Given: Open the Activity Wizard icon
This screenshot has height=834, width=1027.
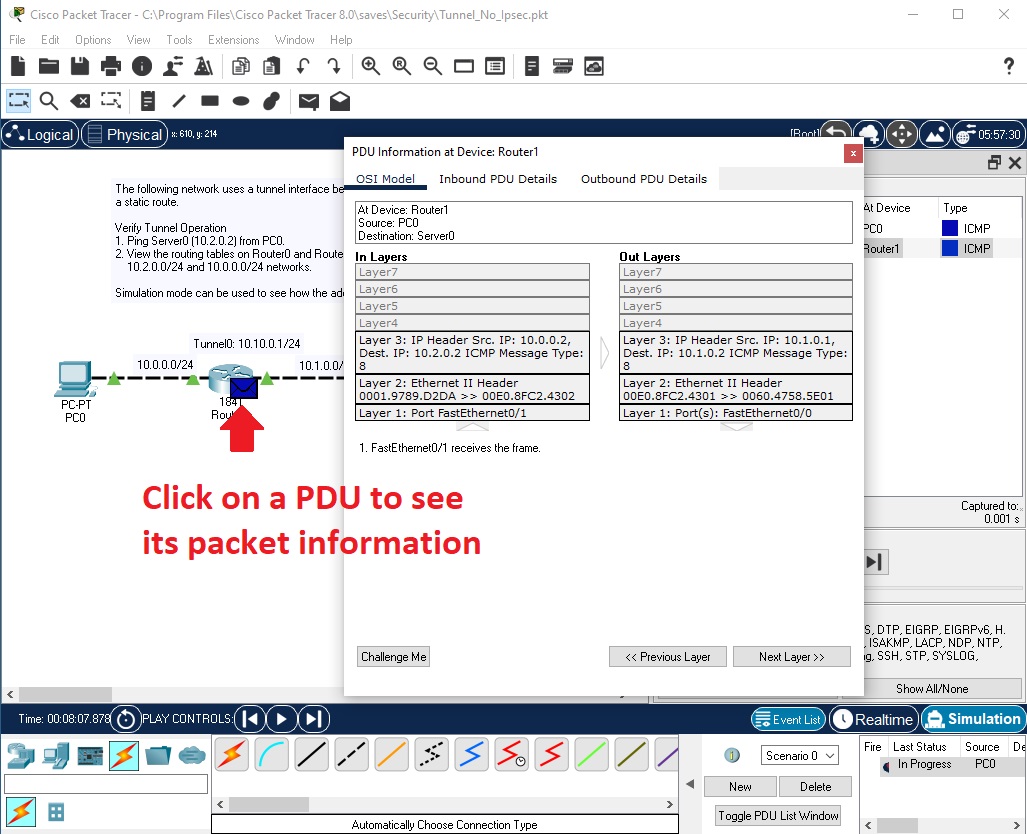Looking at the screenshot, I should click(173, 66).
